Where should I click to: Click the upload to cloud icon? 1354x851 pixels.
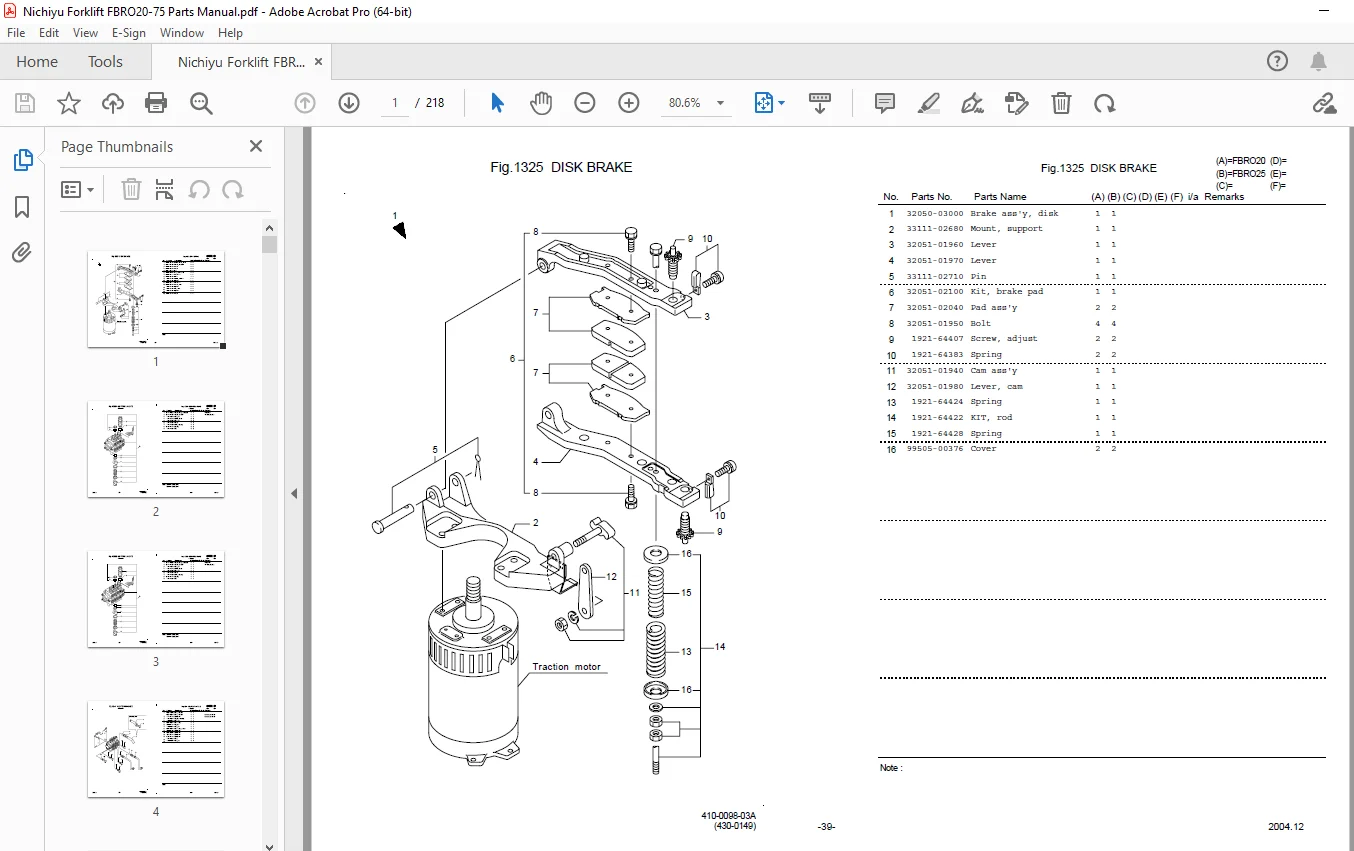(x=113, y=103)
